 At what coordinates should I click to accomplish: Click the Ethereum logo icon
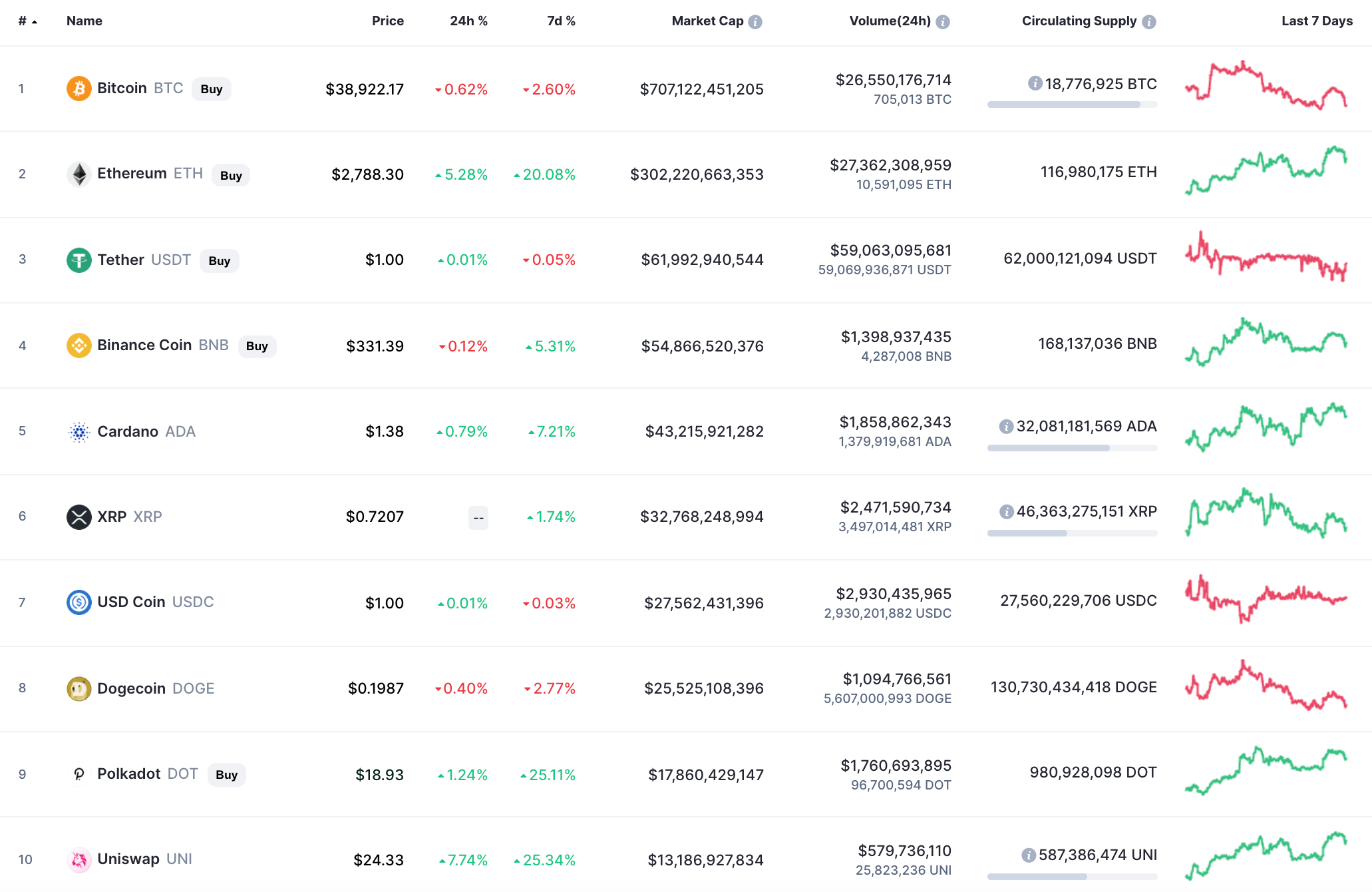click(79, 174)
